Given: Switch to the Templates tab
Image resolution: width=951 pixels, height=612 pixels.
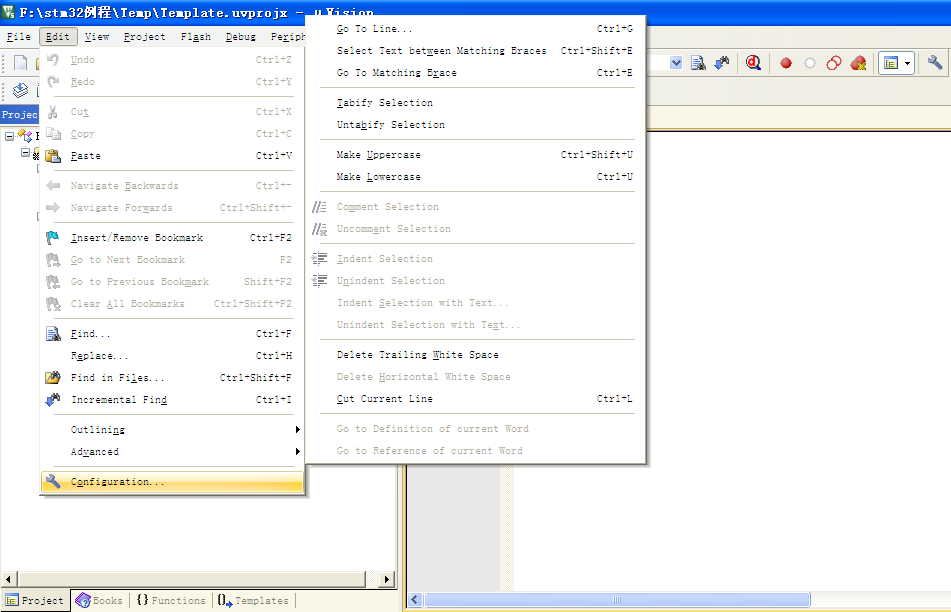Looking at the screenshot, I should [254, 600].
